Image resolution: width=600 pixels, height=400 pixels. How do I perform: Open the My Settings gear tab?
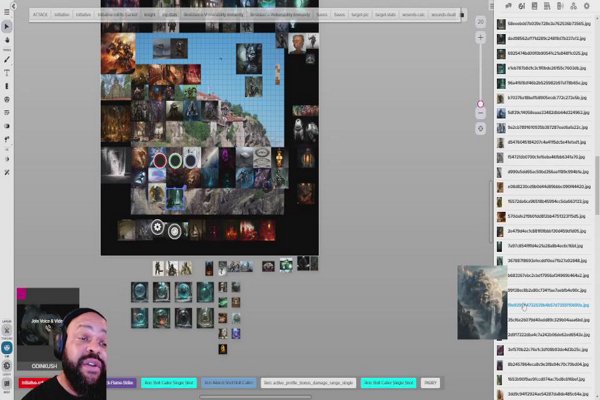(x=586, y=6)
